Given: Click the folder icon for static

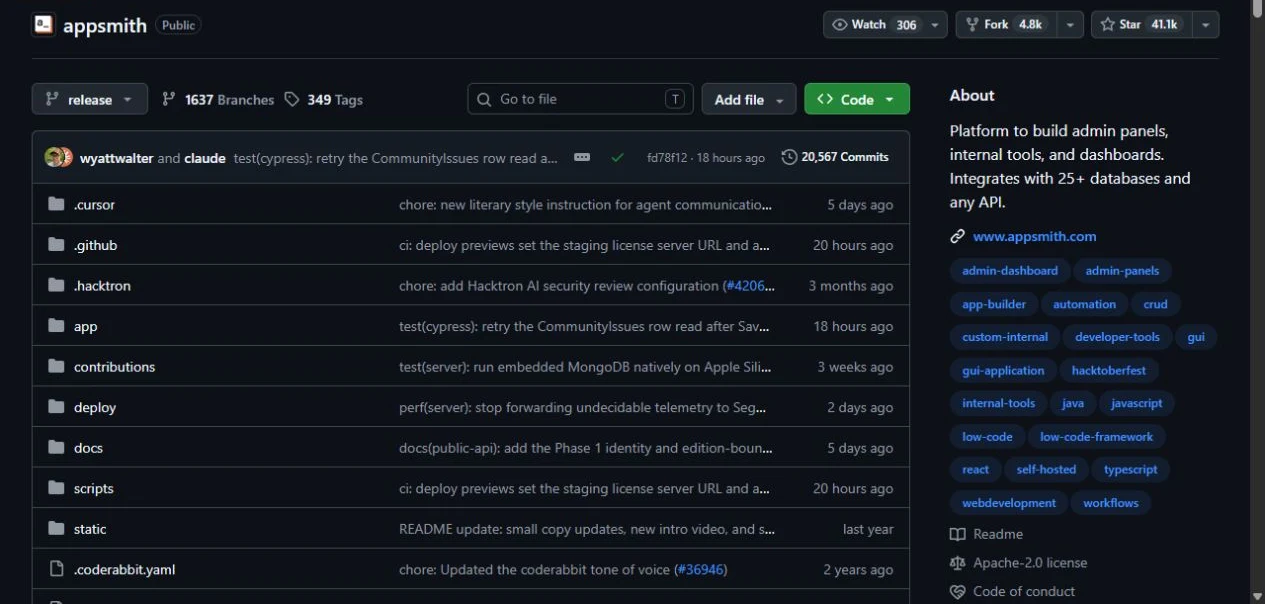Looking at the screenshot, I should 56,529.
